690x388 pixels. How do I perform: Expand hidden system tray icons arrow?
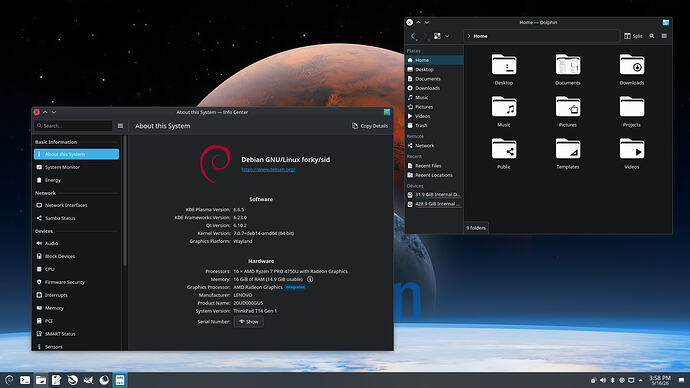coord(641,380)
